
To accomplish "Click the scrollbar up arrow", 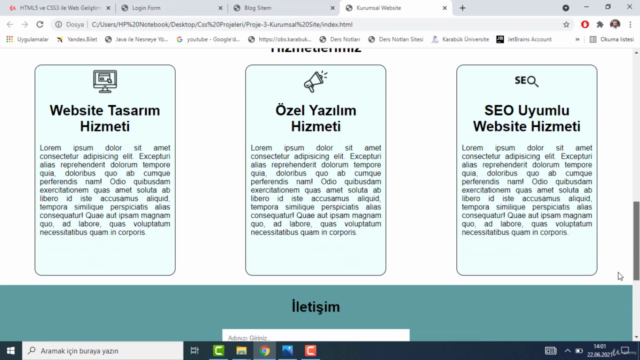I will 636,53.
